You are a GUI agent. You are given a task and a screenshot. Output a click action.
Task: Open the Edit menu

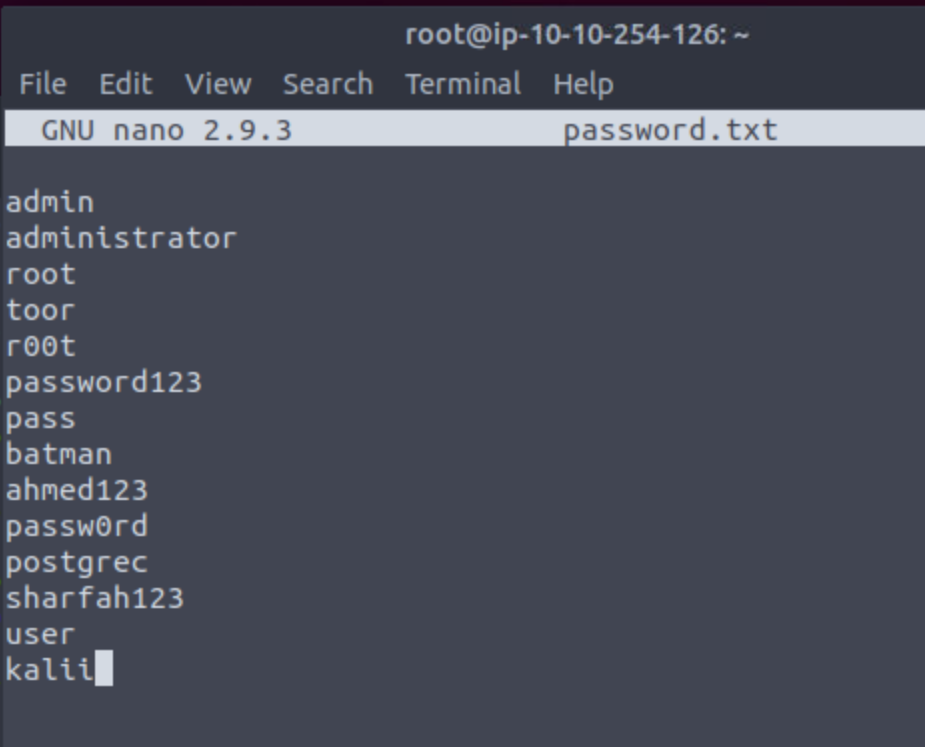coord(126,84)
